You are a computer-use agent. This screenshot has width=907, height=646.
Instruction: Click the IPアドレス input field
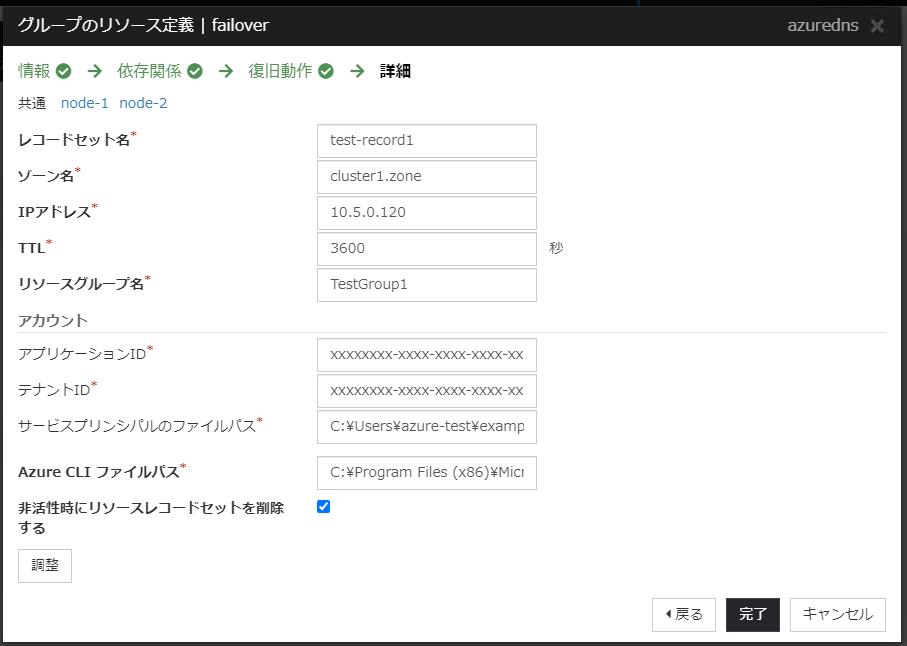click(426, 213)
